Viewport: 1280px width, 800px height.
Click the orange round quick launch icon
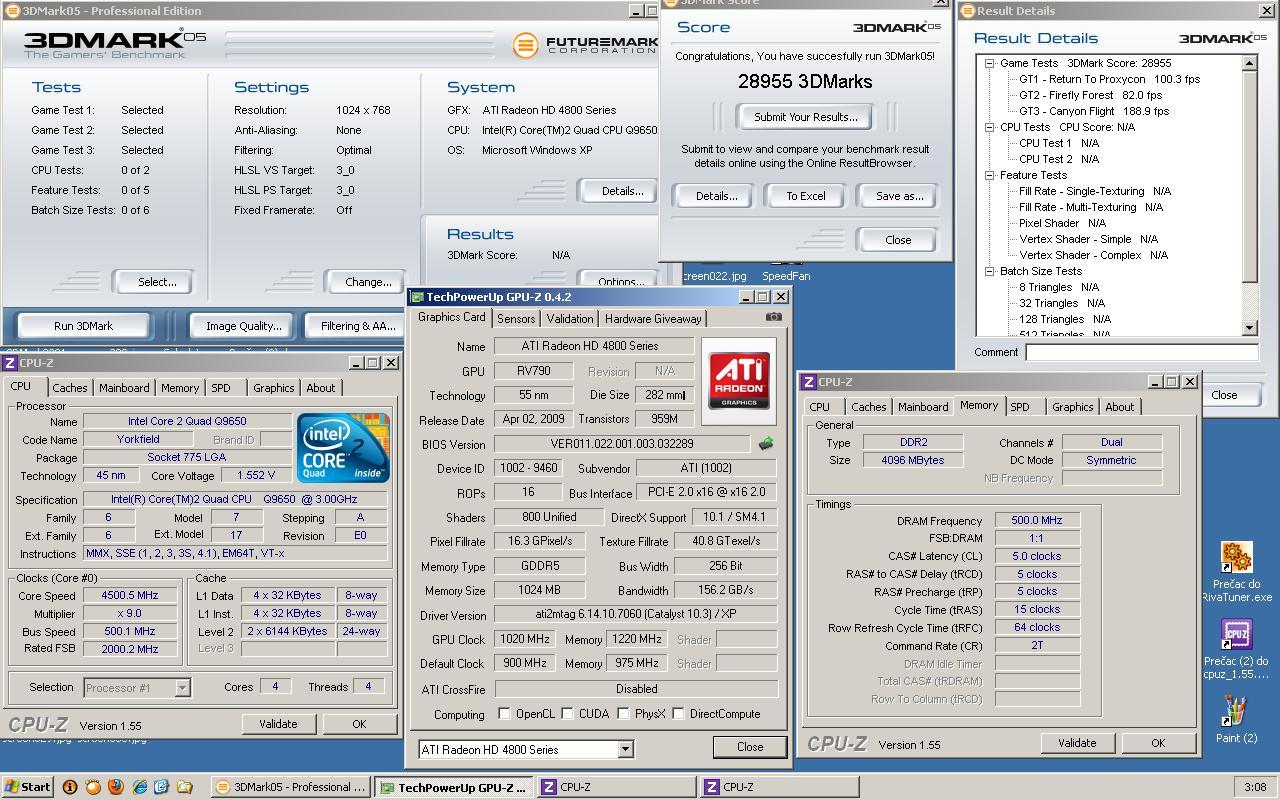[93, 787]
